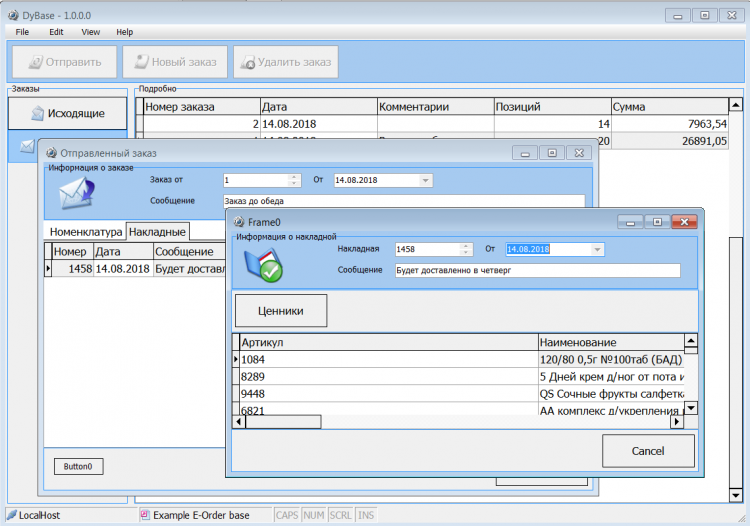Click the Отправленный заказ title bar icon
Image resolution: width=750 pixels, height=526 pixels.
(x=51, y=153)
